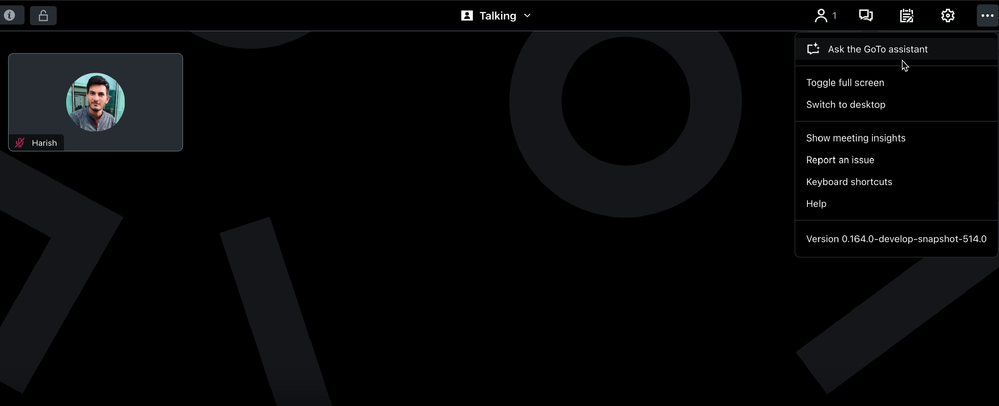Click the speaker view icon beside Talking
Screen dimensions: 999x406
(467, 16)
